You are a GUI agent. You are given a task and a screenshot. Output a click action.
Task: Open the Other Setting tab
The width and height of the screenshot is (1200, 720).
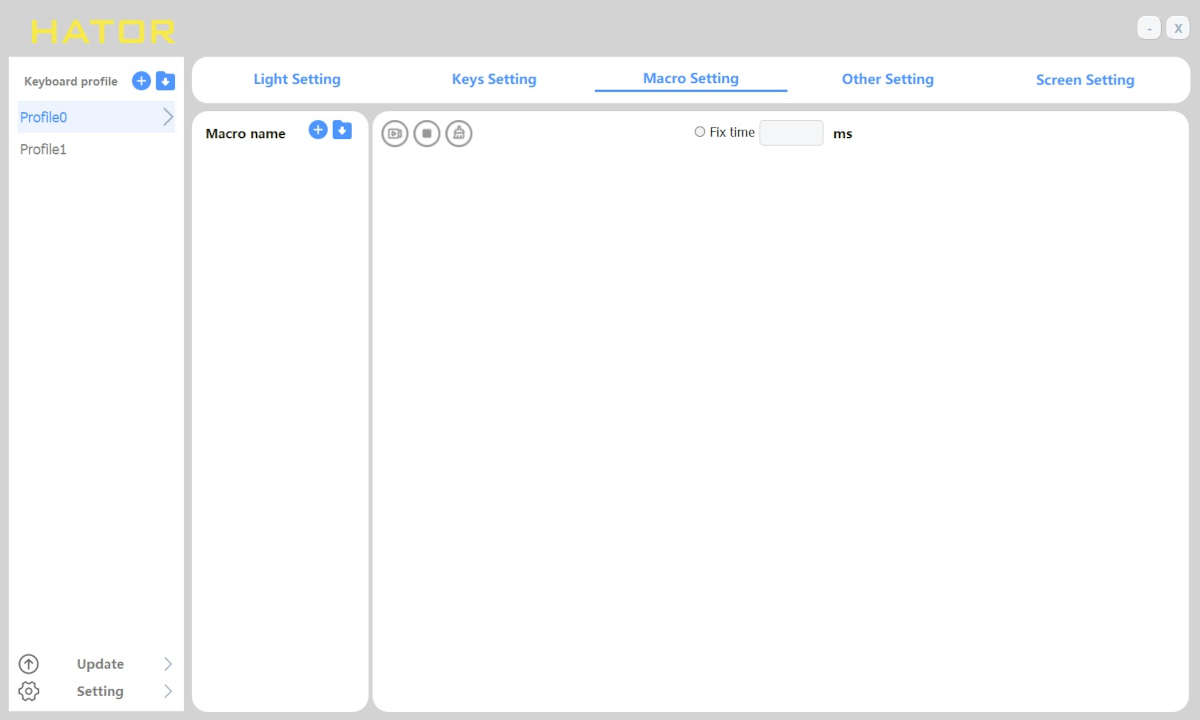(888, 79)
